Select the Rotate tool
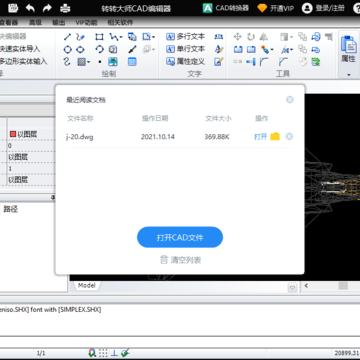The image size is (360, 360). pyautogui.click(x=251, y=37)
